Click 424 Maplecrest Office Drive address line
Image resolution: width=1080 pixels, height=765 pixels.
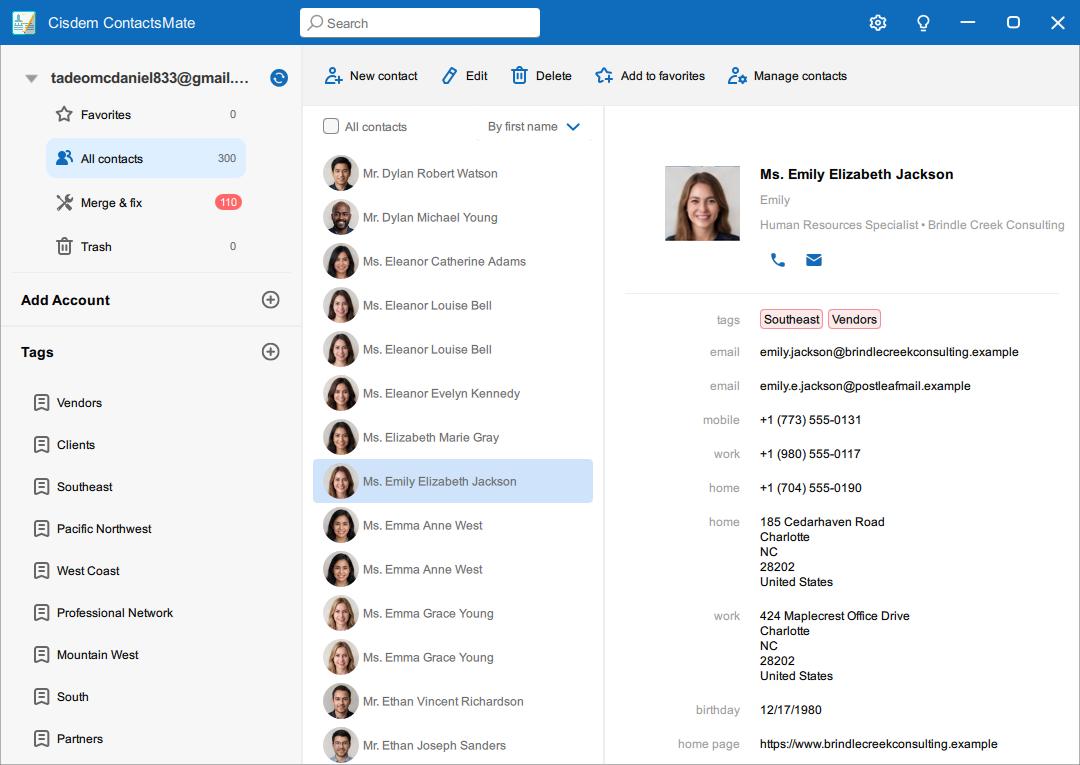tap(834, 616)
